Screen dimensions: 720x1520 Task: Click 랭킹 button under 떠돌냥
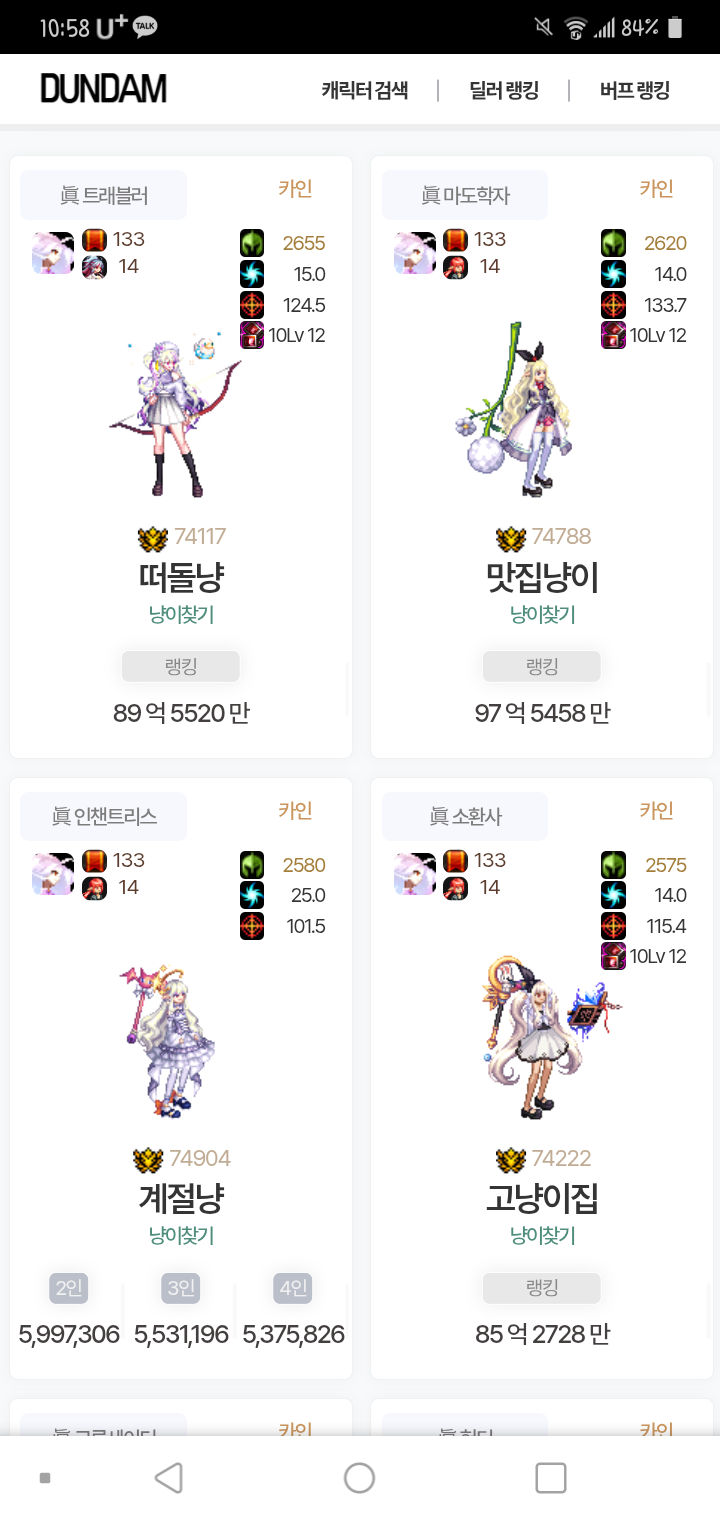(181, 667)
